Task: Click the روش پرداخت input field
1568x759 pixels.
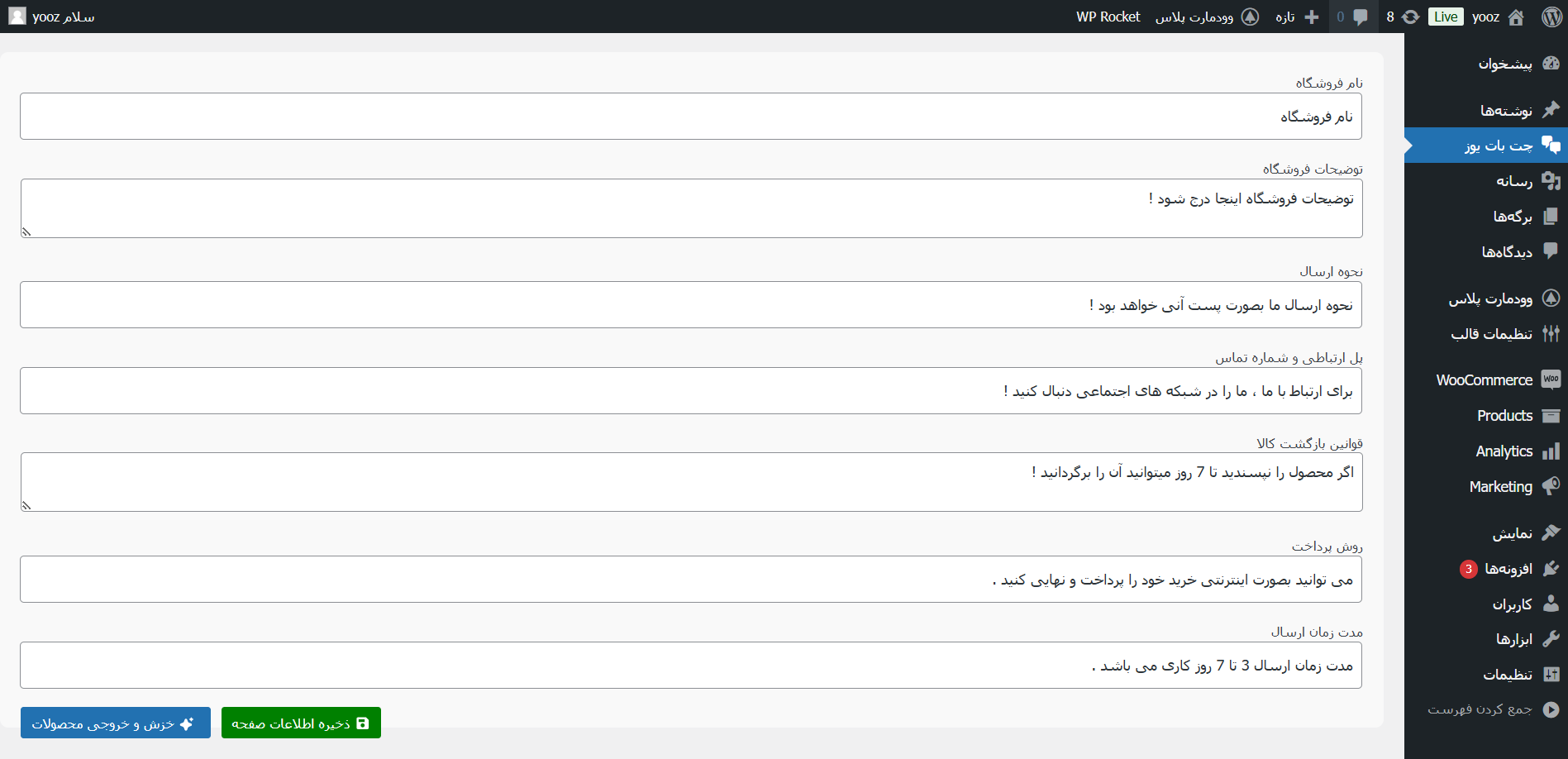Action: click(691, 580)
